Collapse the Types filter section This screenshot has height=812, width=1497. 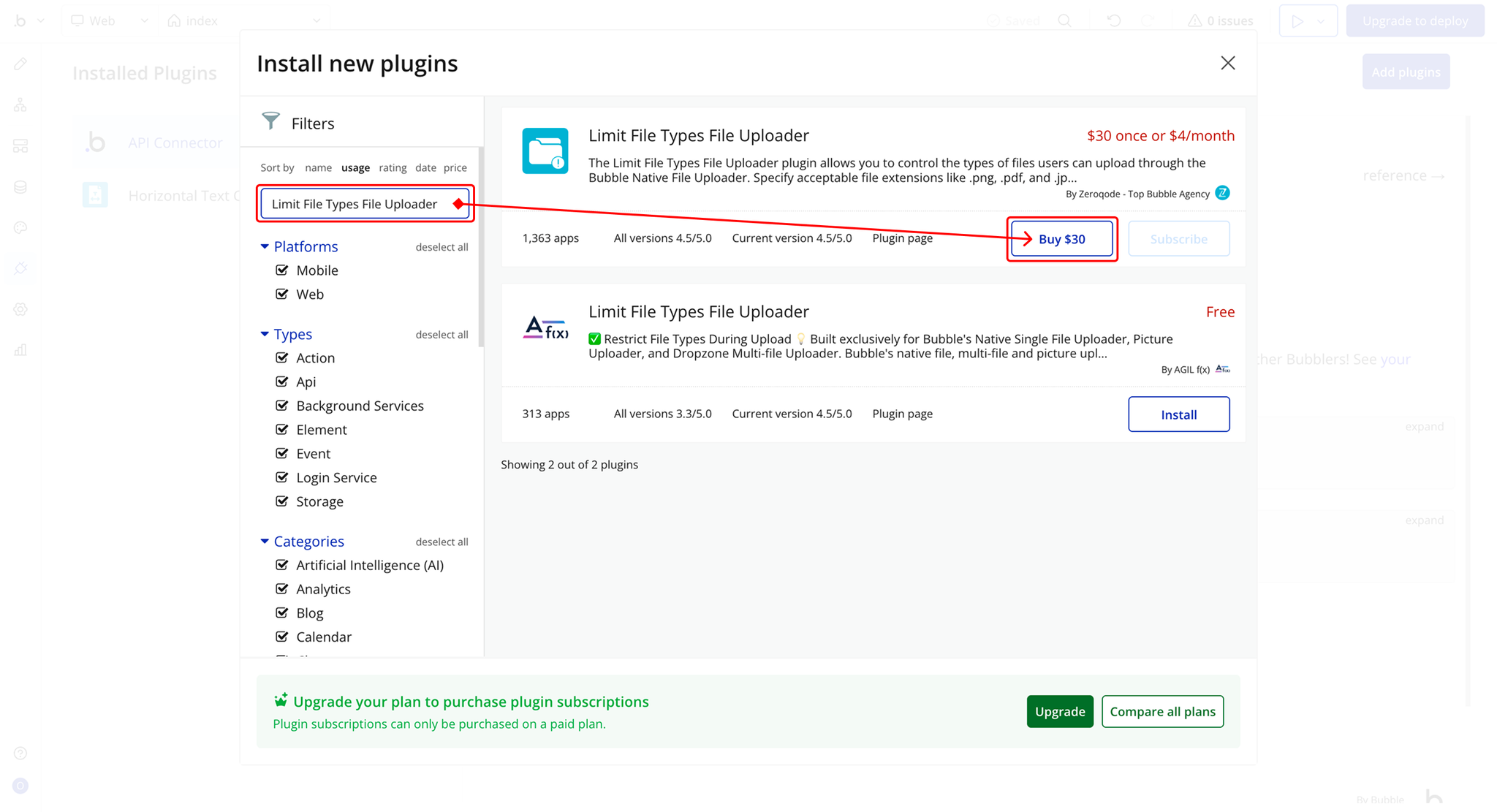coord(265,334)
